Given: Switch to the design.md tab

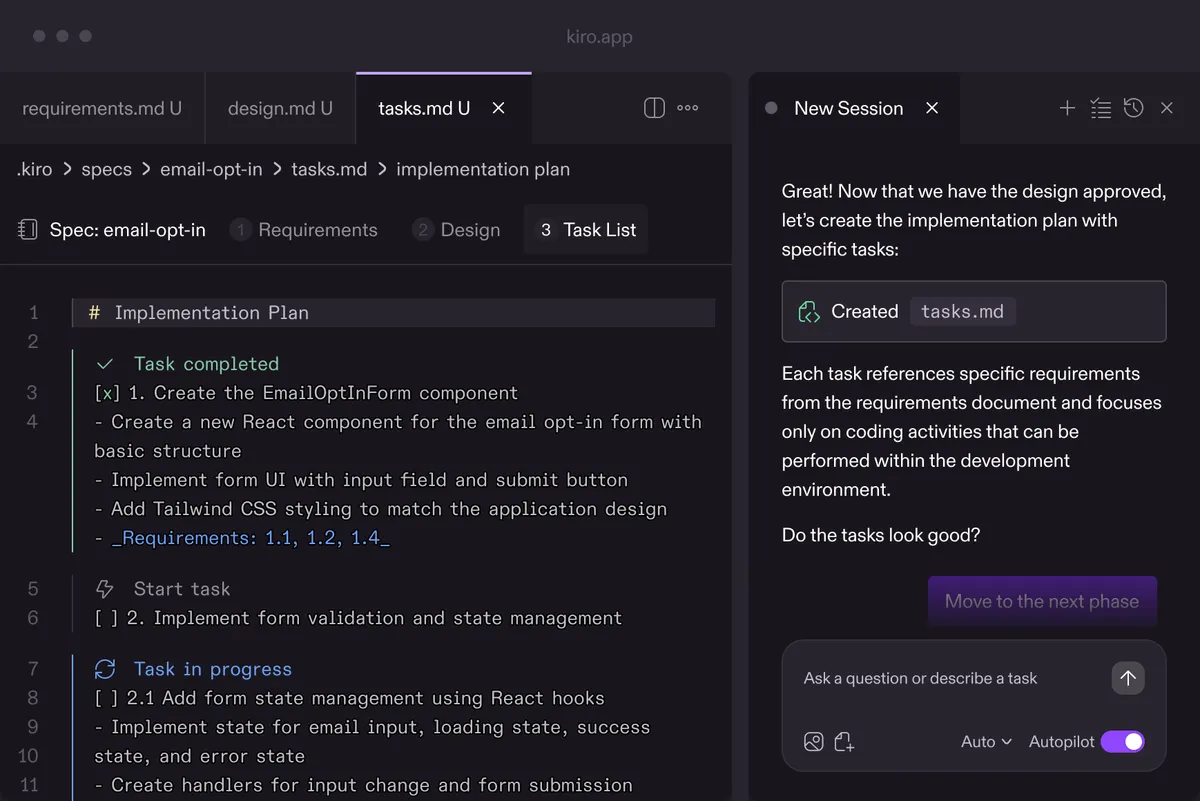Looking at the screenshot, I should [280, 107].
